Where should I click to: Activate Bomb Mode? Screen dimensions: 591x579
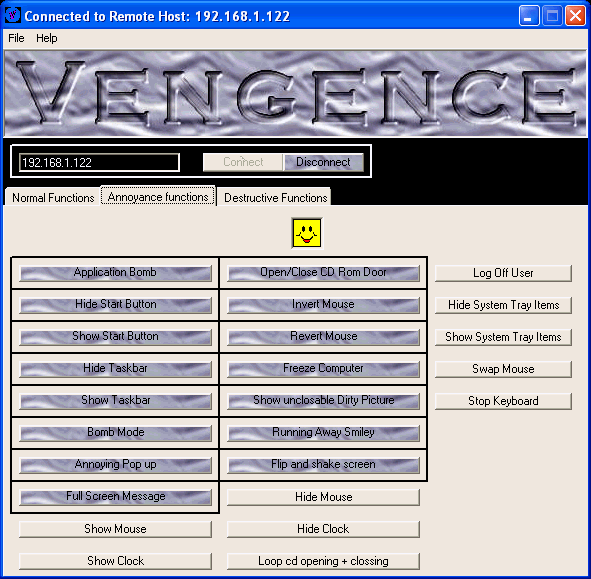tap(115, 433)
